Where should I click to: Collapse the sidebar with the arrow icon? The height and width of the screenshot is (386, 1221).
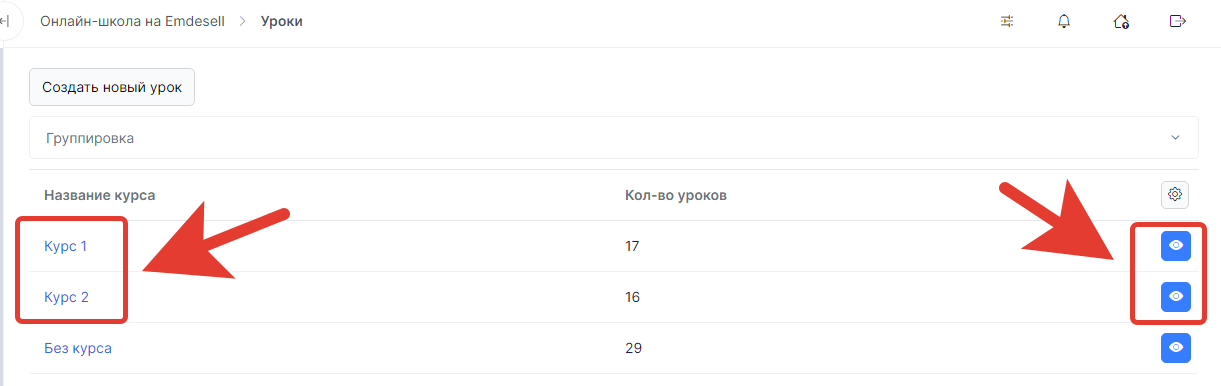(6, 21)
